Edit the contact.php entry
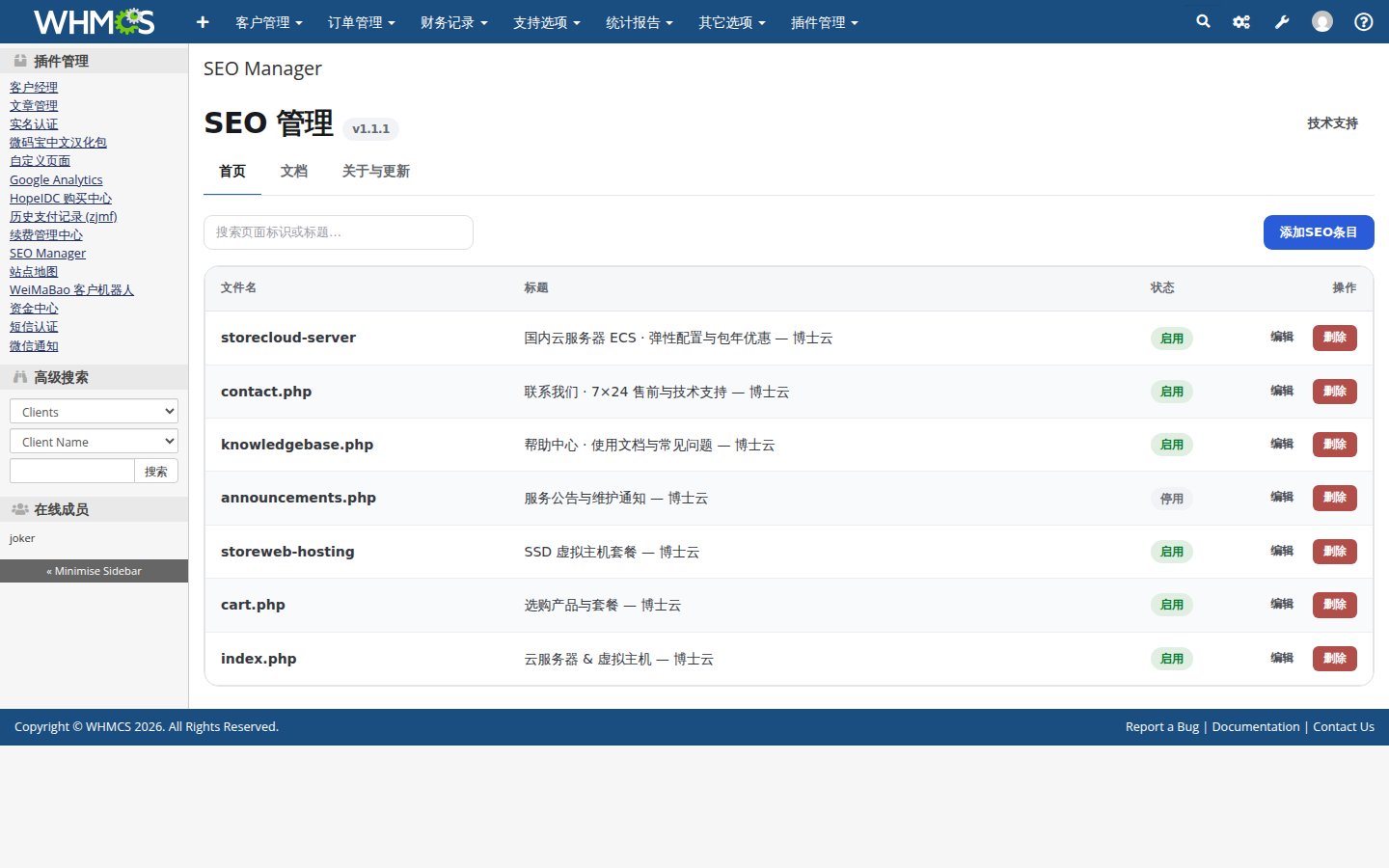 [x=1282, y=391]
